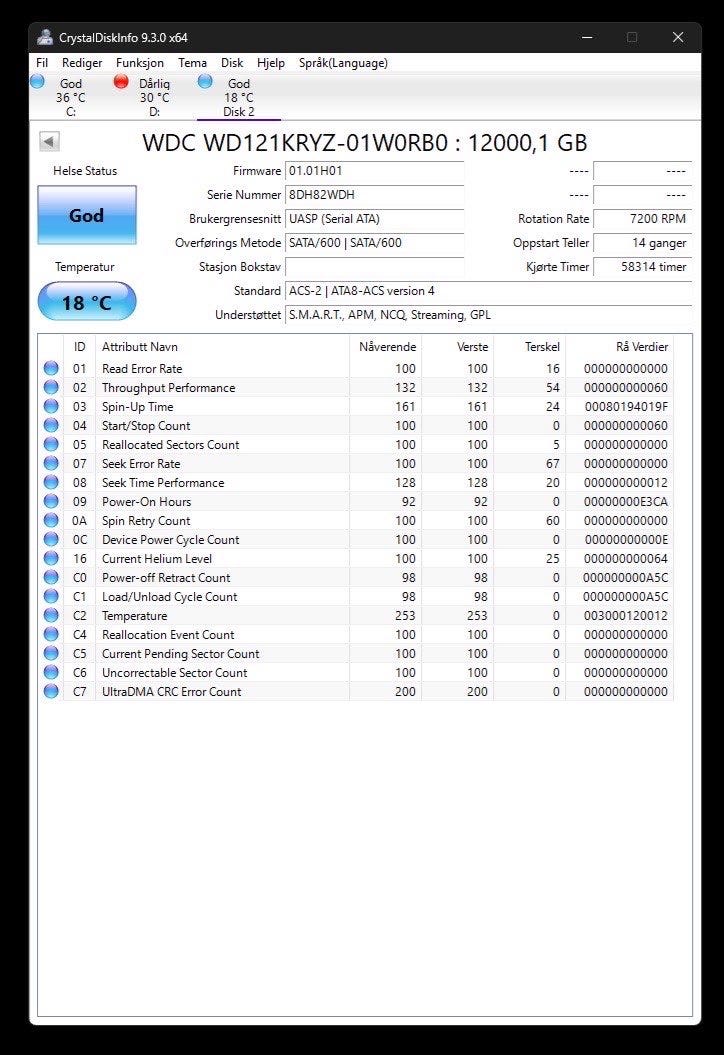
Task: Click the status icon for Load/Unload Cycle Count
Action: click(x=51, y=596)
